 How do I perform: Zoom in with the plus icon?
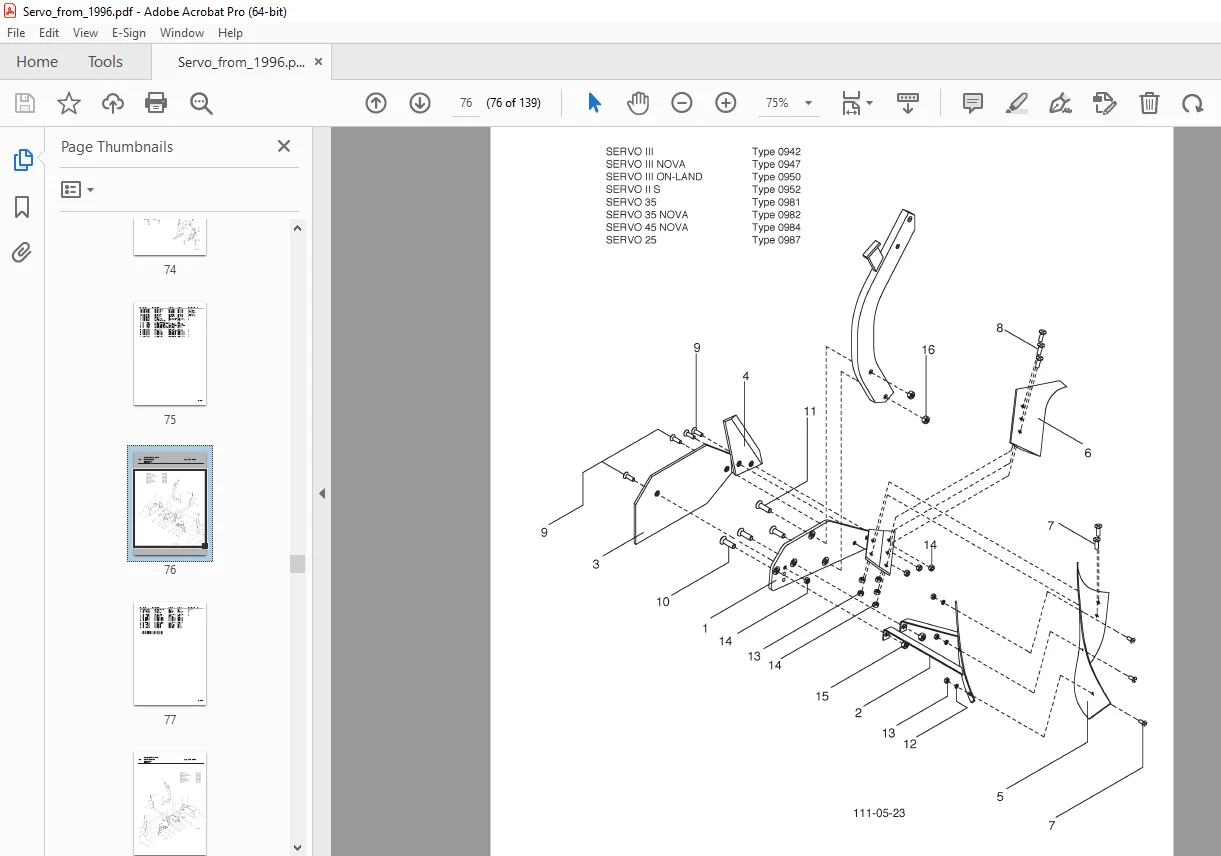pyautogui.click(x=726, y=103)
